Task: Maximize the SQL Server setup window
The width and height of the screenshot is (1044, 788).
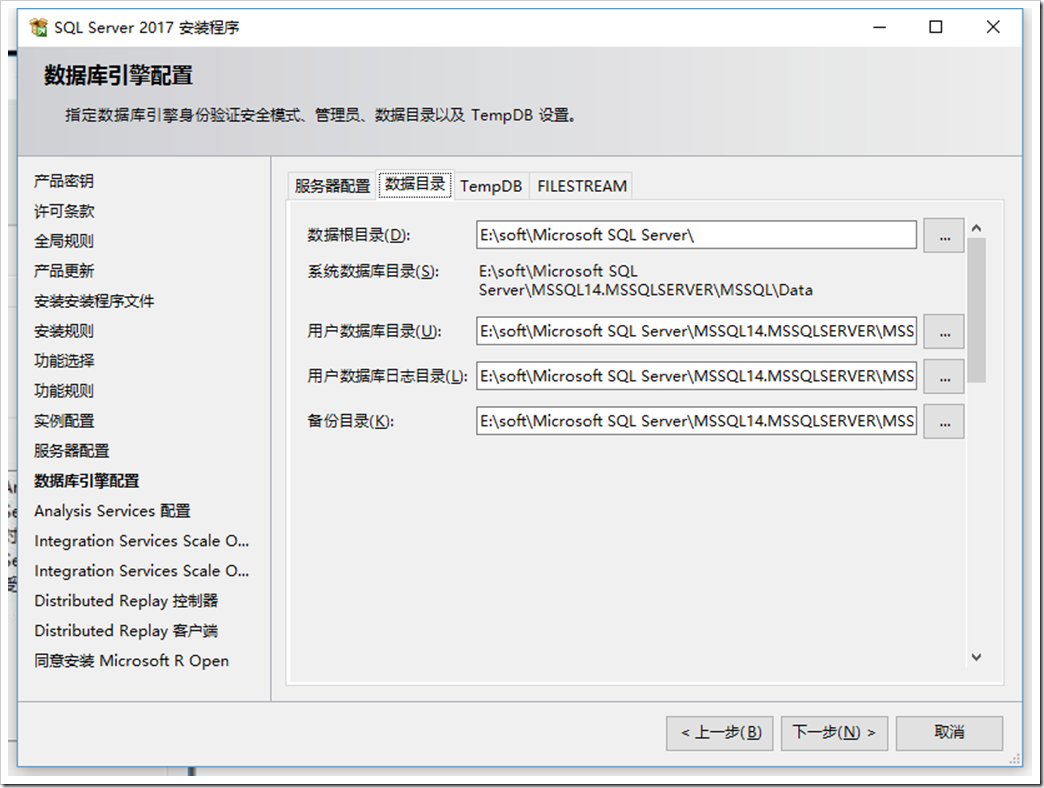Action: click(935, 27)
